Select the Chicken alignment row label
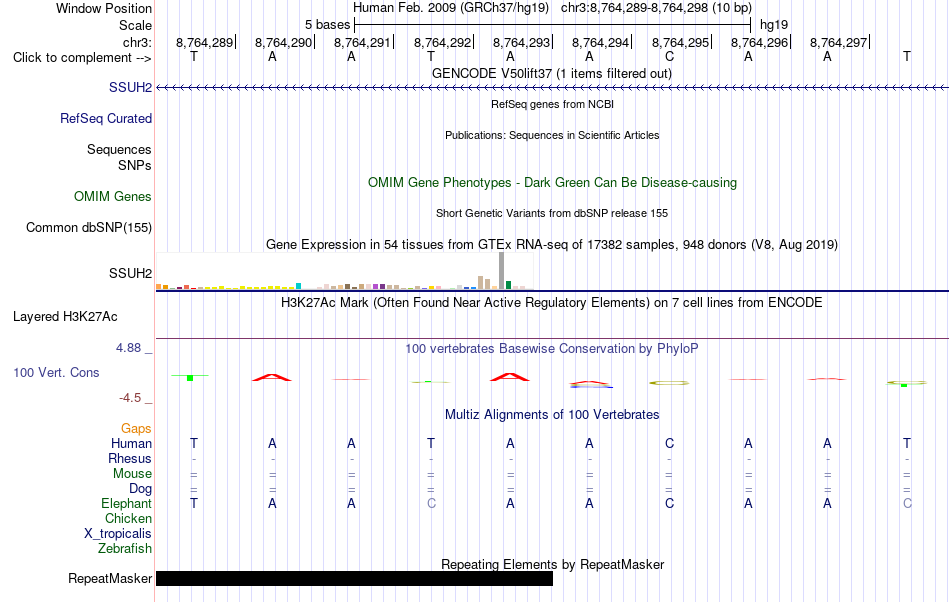The height and width of the screenshot is (602, 950). tap(128, 519)
